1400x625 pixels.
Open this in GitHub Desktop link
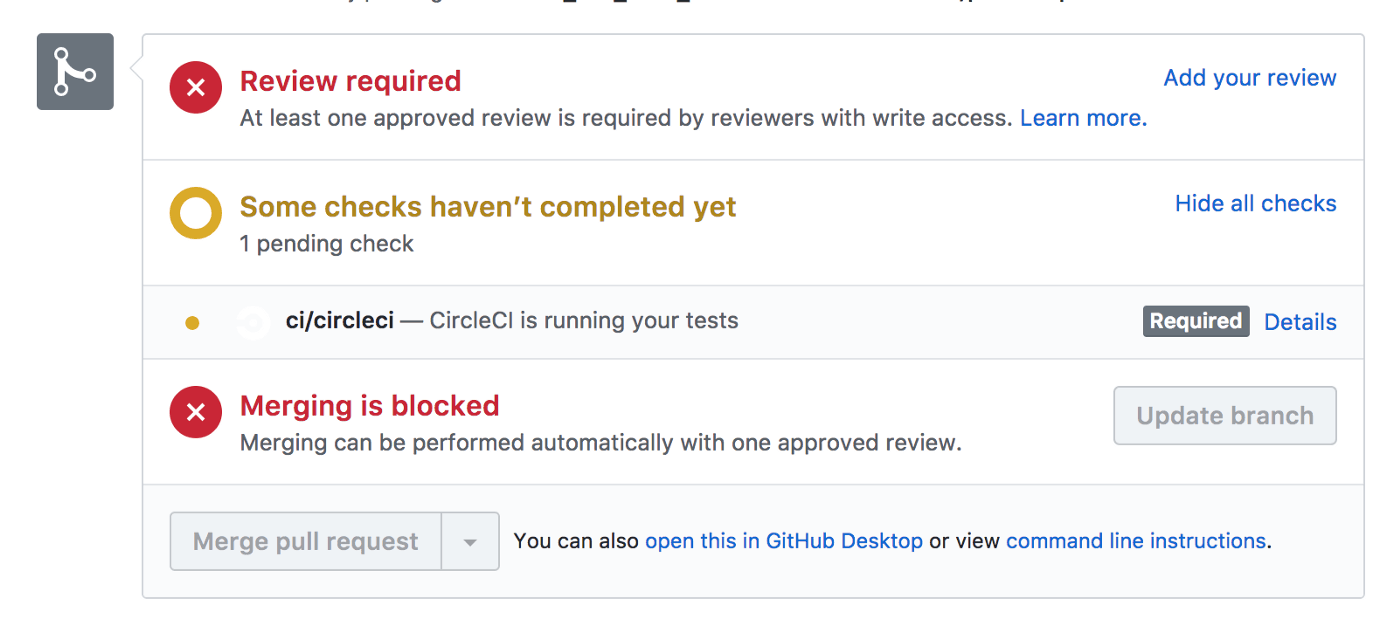[784, 541]
